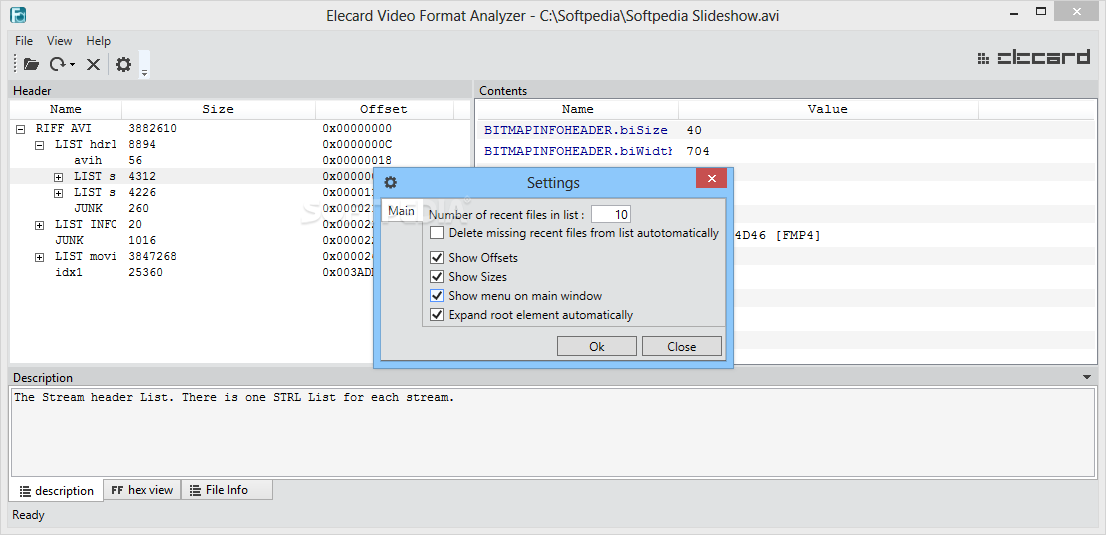
Task: Open the recent files arrow beside reload icon
Action: click(73, 65)
